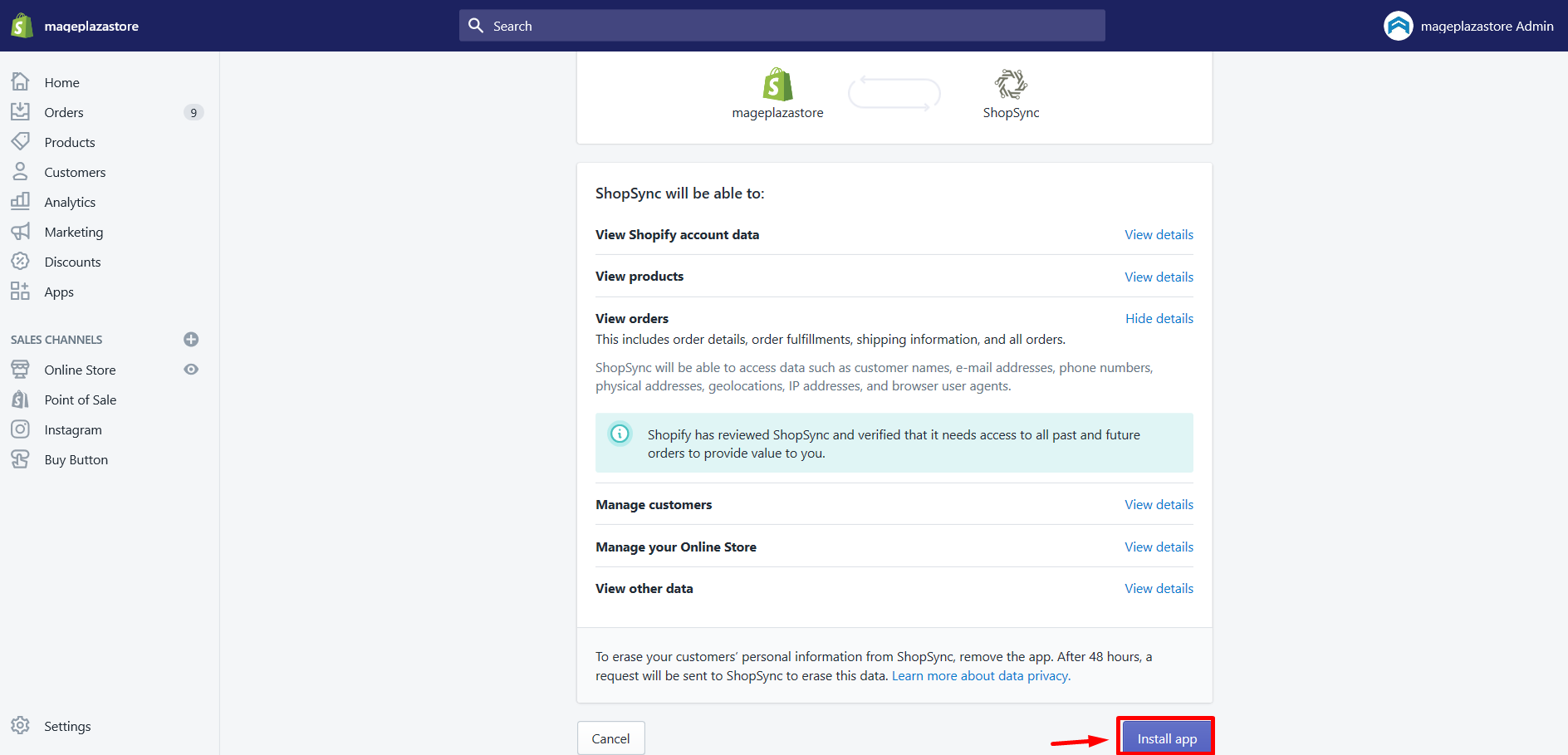Click the search magnifier icon
1568x755 pixels.
[x=476, y=26]
